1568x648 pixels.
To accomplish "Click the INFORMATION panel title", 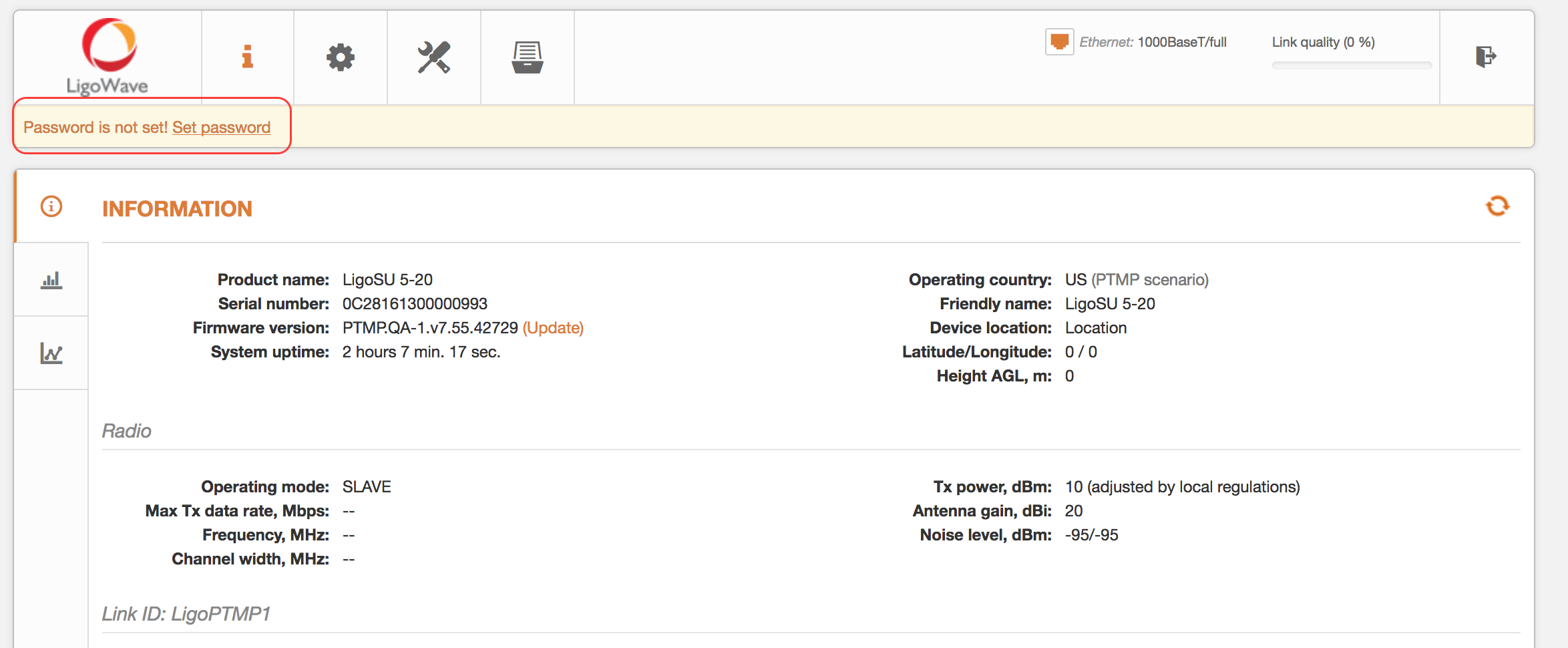I will point(177,209).
